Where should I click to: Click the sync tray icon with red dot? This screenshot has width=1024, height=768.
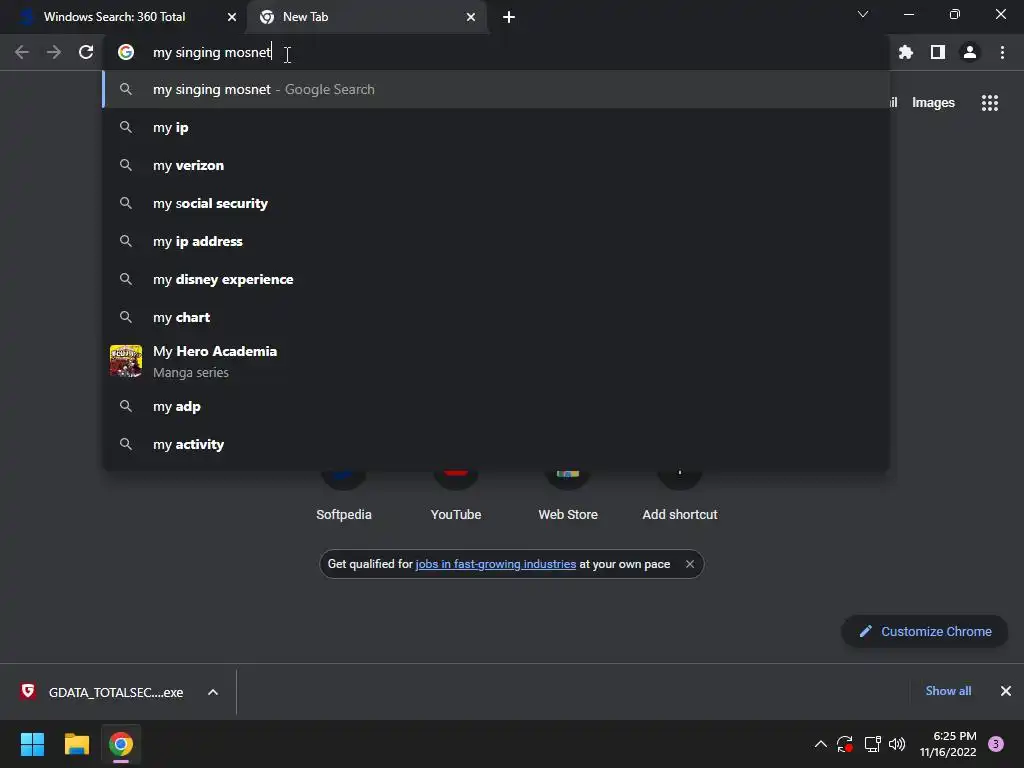[845, 744]
